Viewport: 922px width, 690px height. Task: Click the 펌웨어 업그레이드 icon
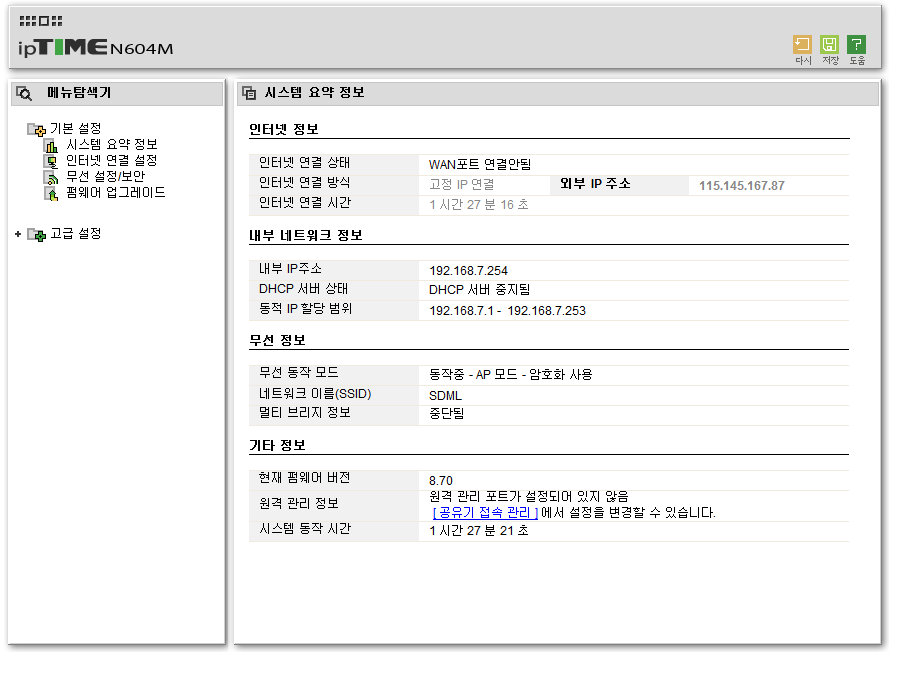[x=52, y=194]
